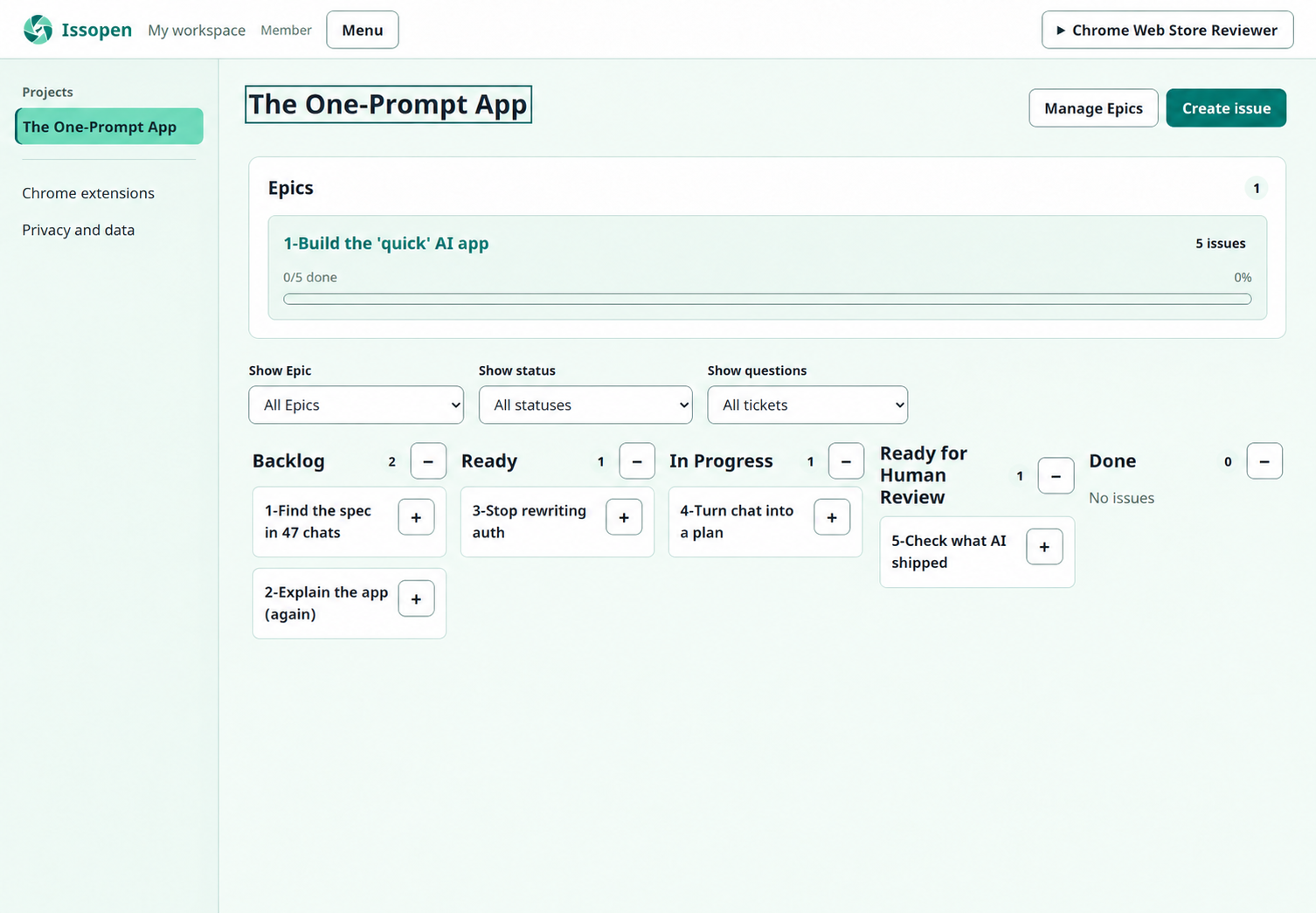Click plus on '4-Turn chat into a plan' card
1316x913 pixels.
832,517
